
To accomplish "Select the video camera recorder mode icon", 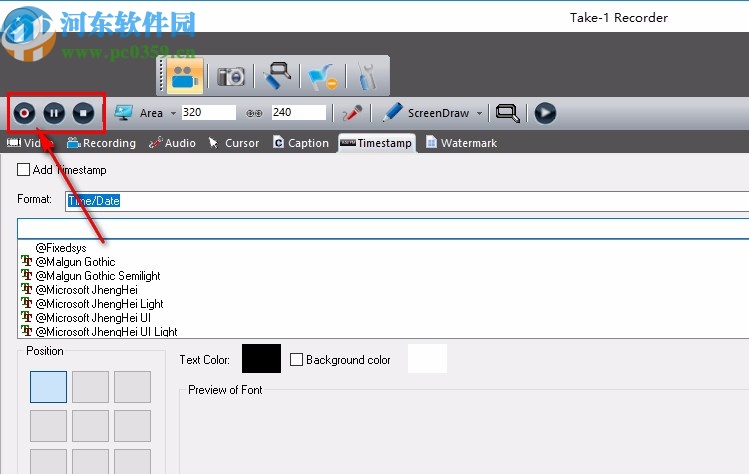I will click(185, 76).
